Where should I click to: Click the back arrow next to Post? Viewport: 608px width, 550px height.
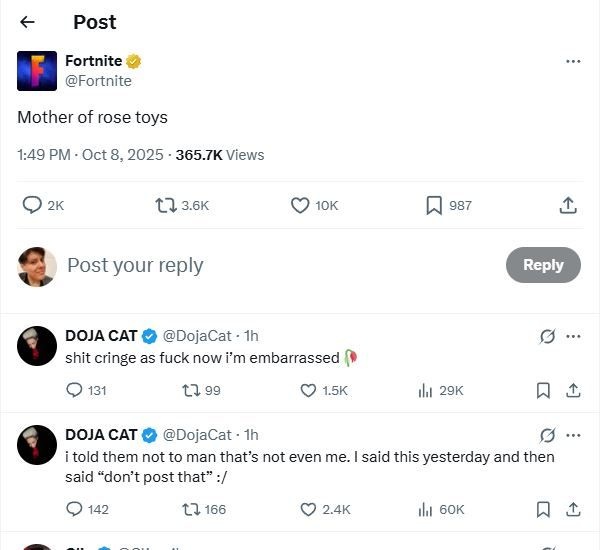[27, 22]
